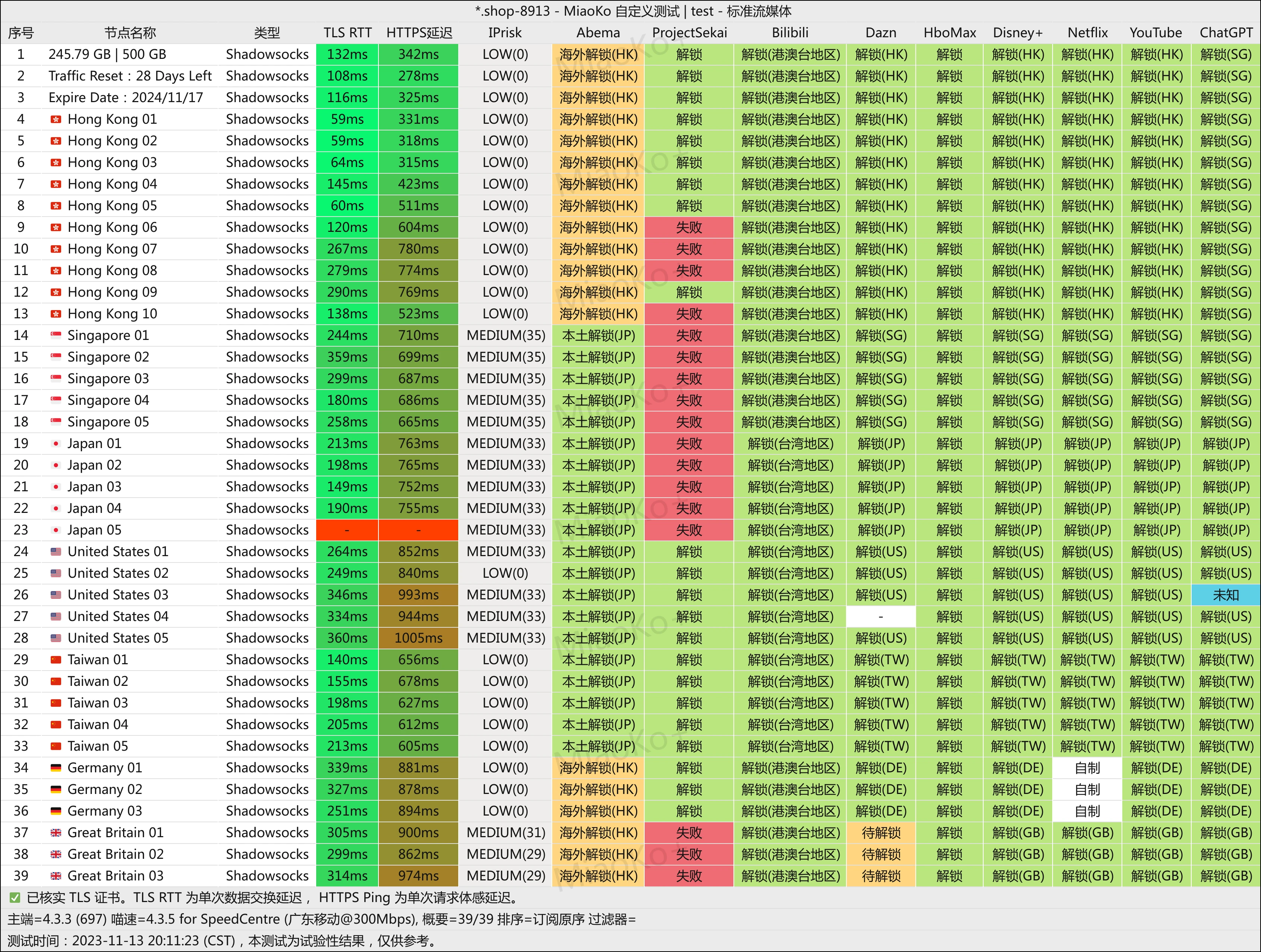Click the ChatGPT column header
The height and width of the screenshot is (952, 1261).
coord(1226,33)
